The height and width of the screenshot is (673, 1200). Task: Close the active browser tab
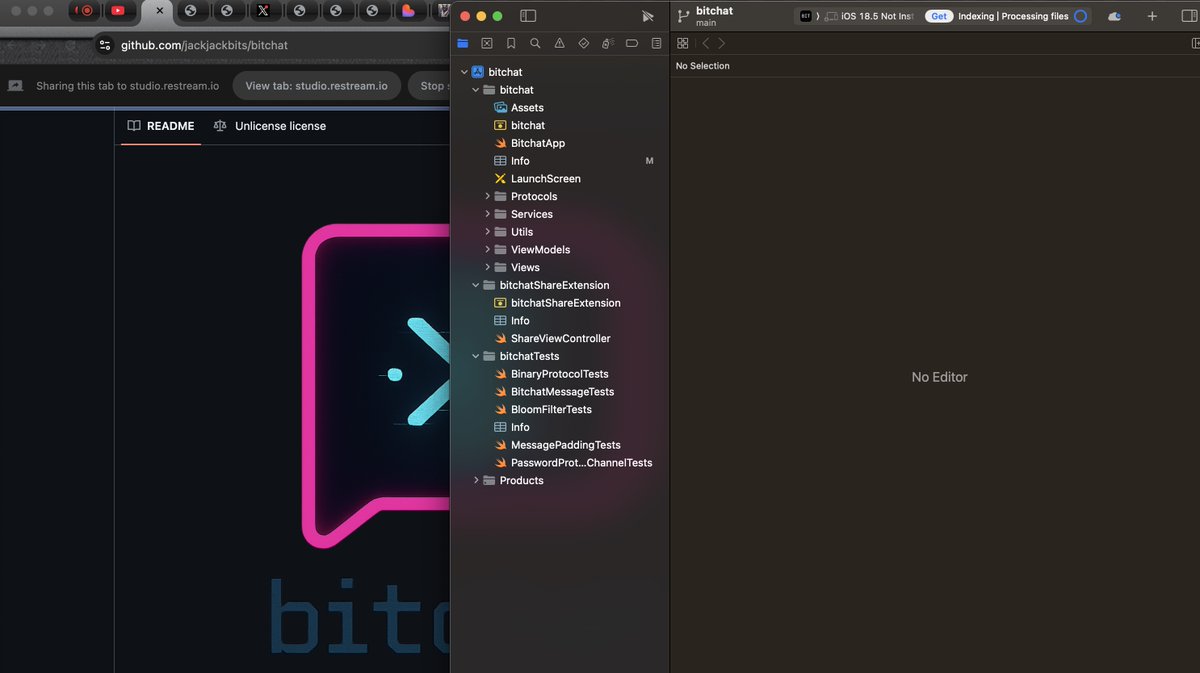click(159, 11)
